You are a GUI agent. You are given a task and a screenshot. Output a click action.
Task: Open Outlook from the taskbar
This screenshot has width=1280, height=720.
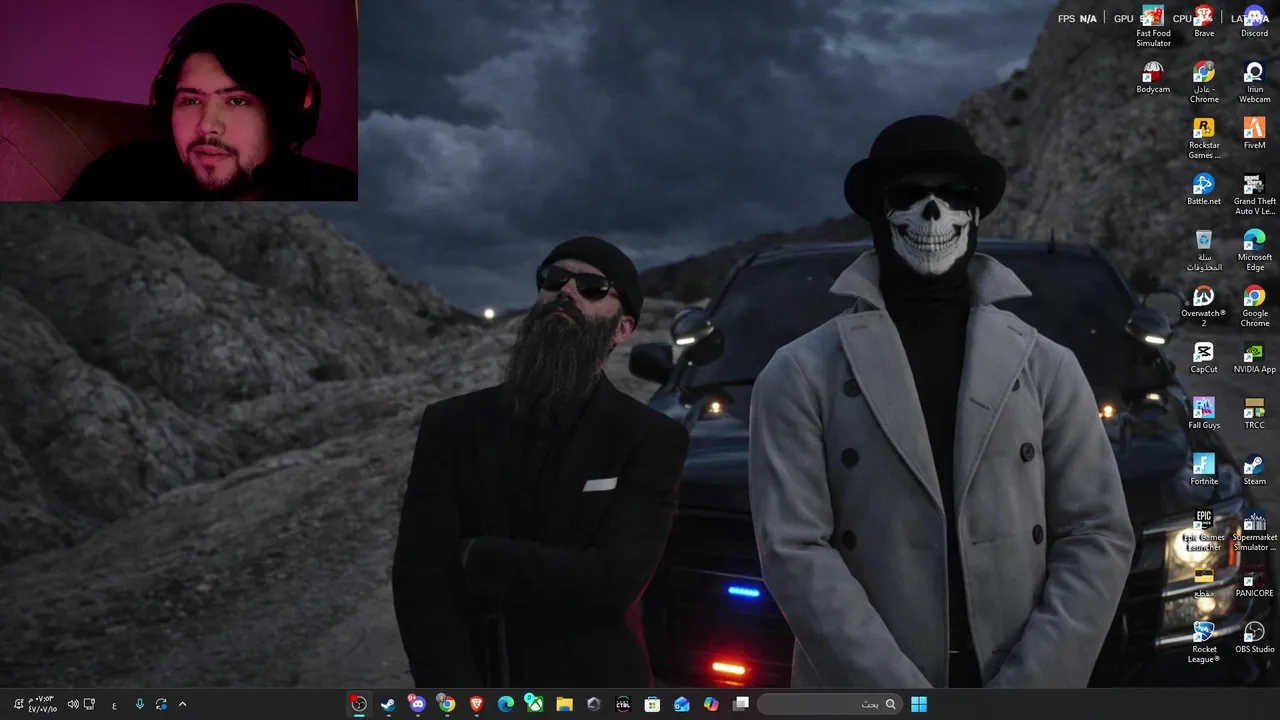(x=682, y=704)
